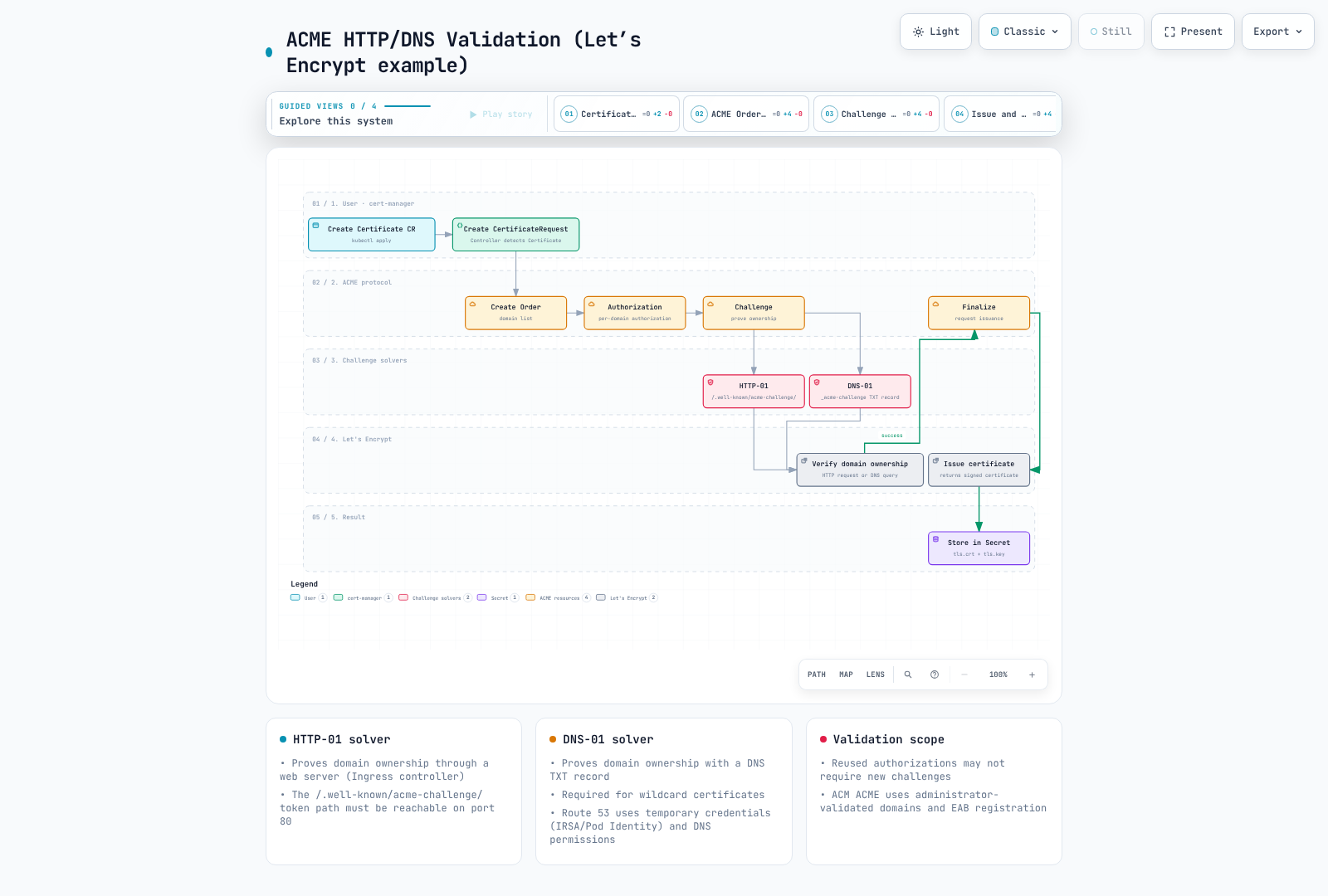Toggle the User legend filter
Image resolution: width=1328 pixels, height=896 pixels.
point(309,597)
